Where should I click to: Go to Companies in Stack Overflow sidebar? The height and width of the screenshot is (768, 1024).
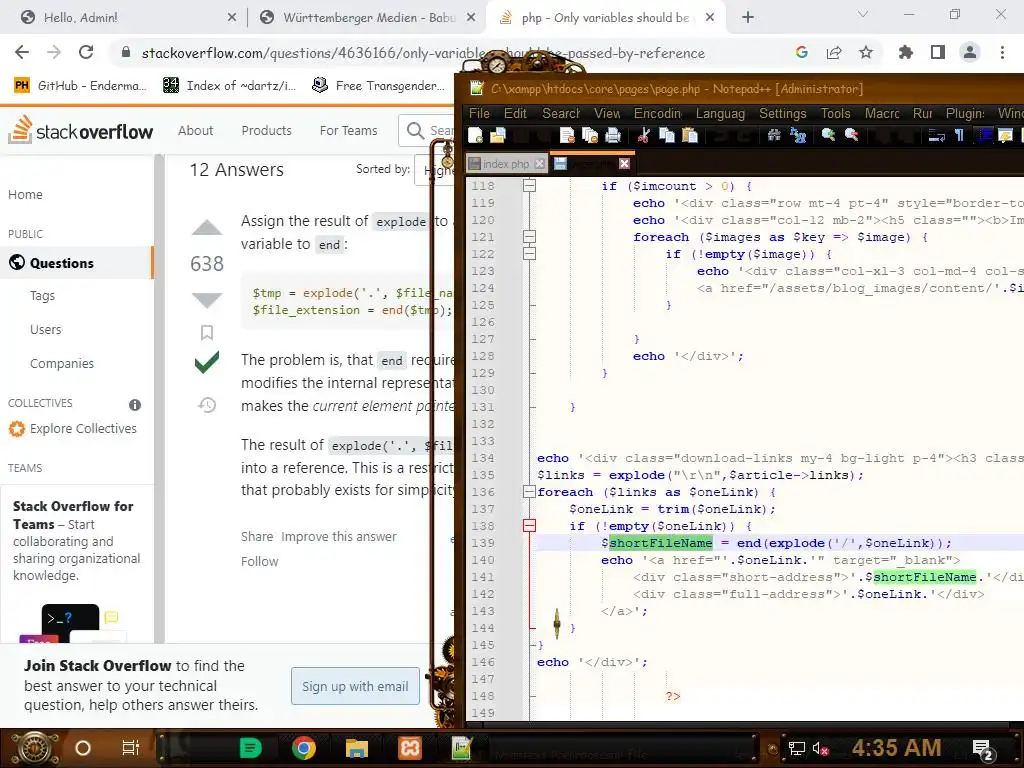[x=62, y=364]
